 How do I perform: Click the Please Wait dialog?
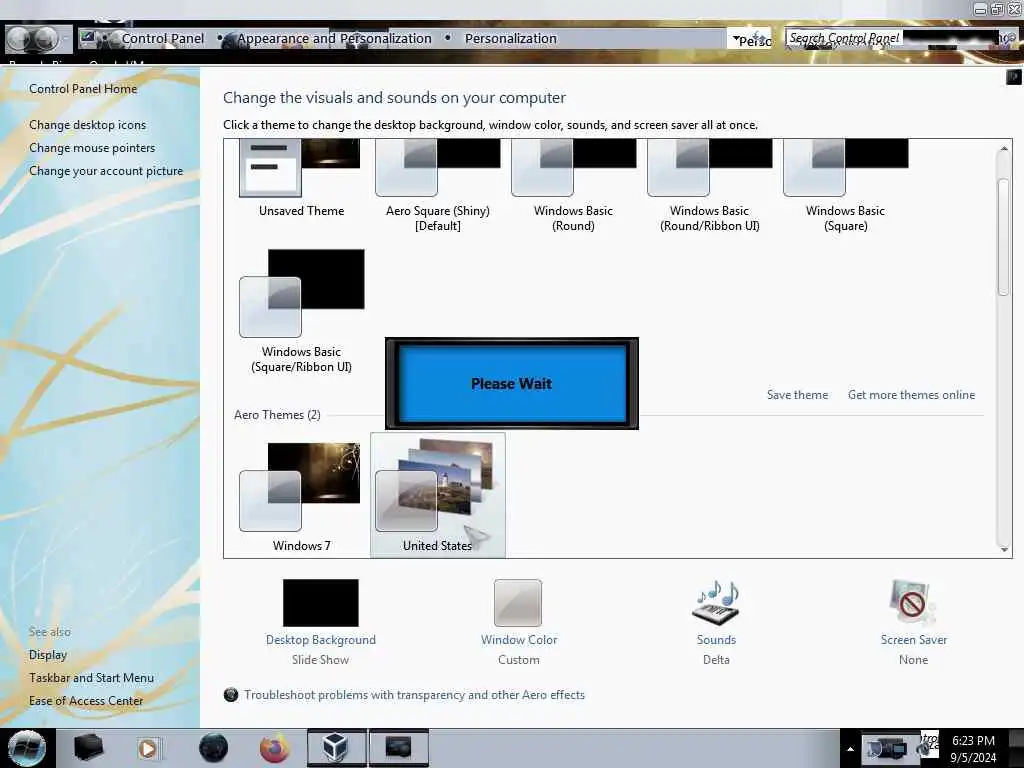(x=511, y=383)
